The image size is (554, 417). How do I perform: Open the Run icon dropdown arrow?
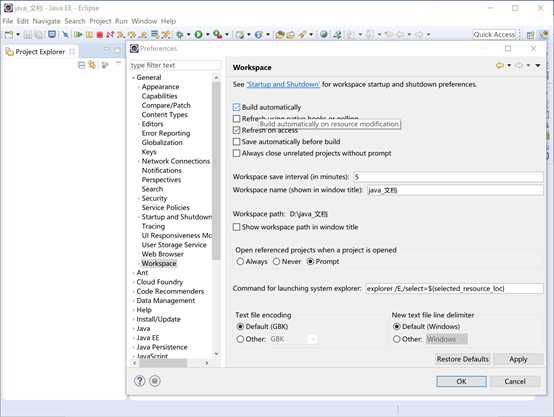[208, 35]
